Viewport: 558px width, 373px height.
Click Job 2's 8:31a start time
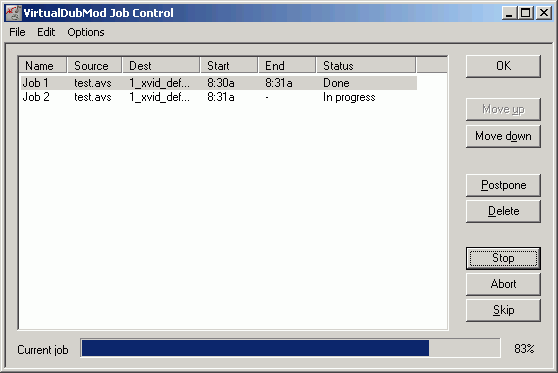[x=221, y=97]
